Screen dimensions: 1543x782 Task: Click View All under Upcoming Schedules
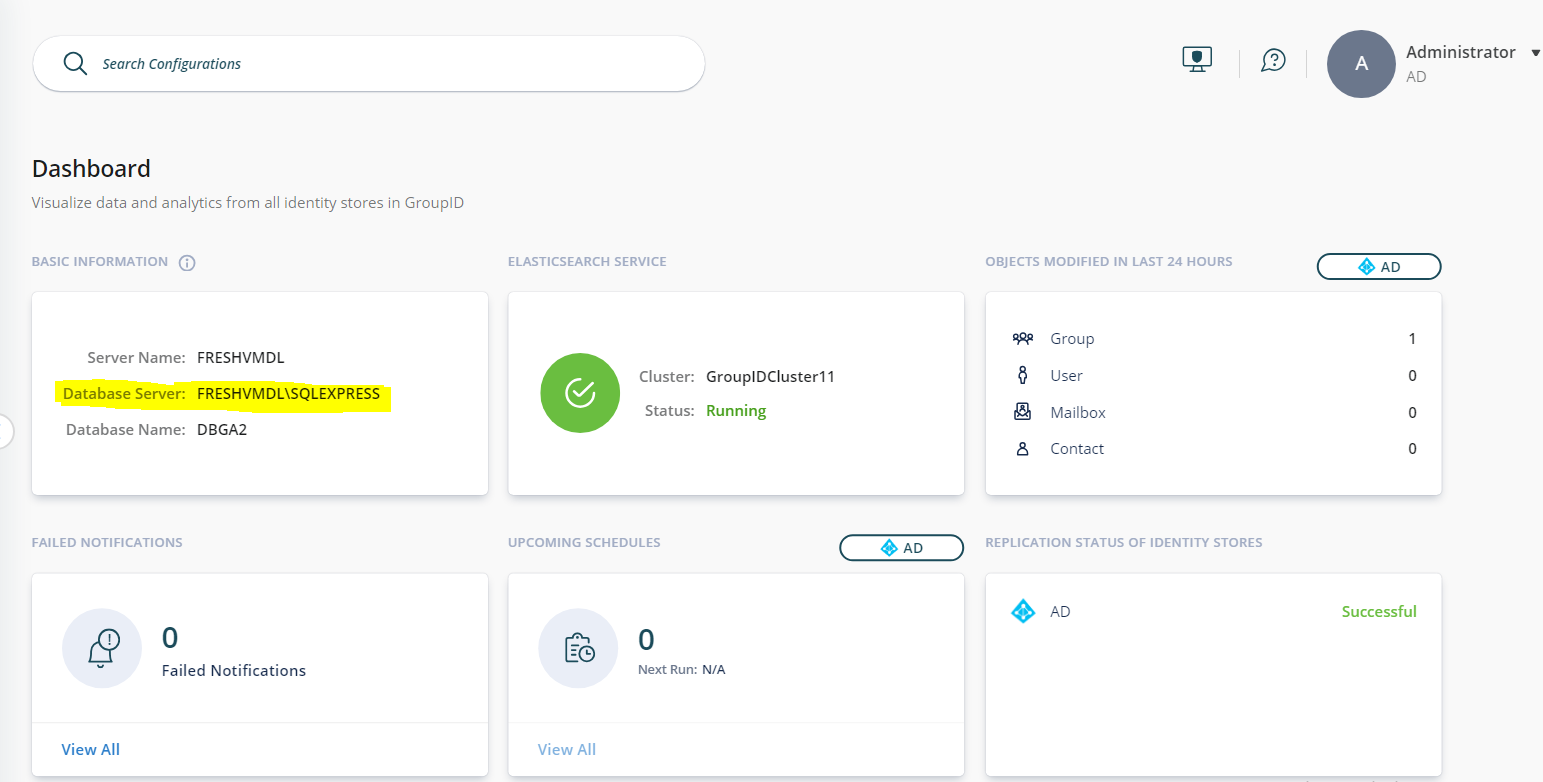point(566,749)
